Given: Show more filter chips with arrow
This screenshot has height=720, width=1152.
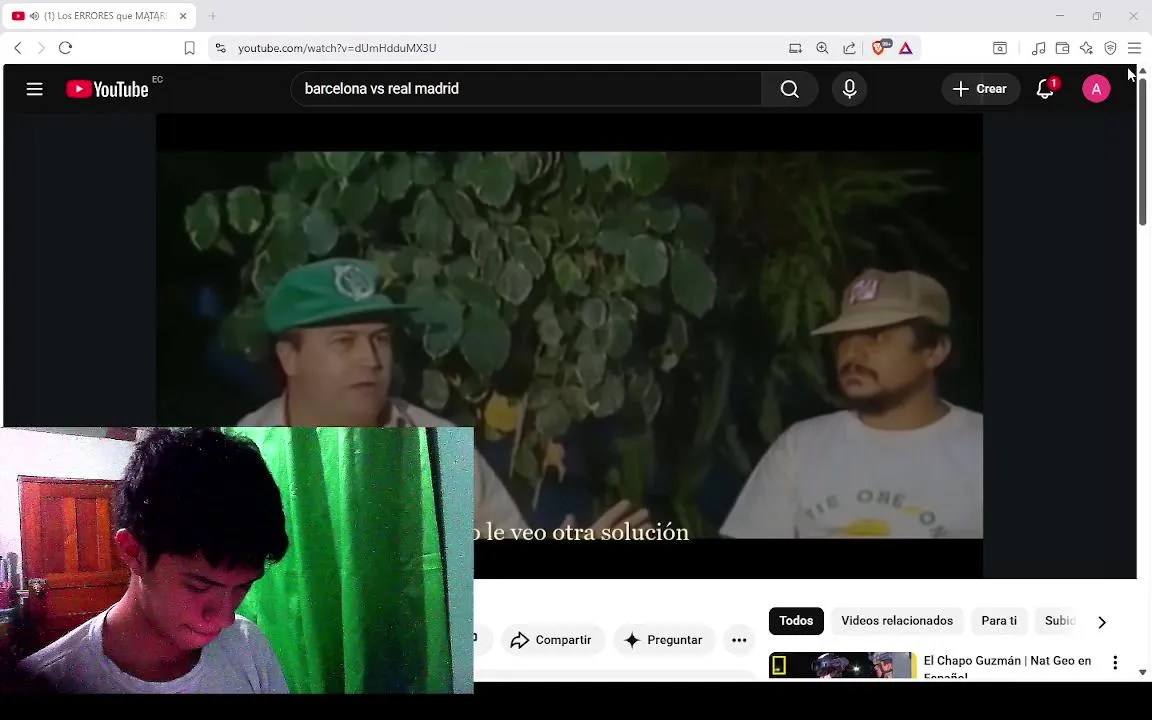Looking at the screenshot, I should tap(1101, 622).
